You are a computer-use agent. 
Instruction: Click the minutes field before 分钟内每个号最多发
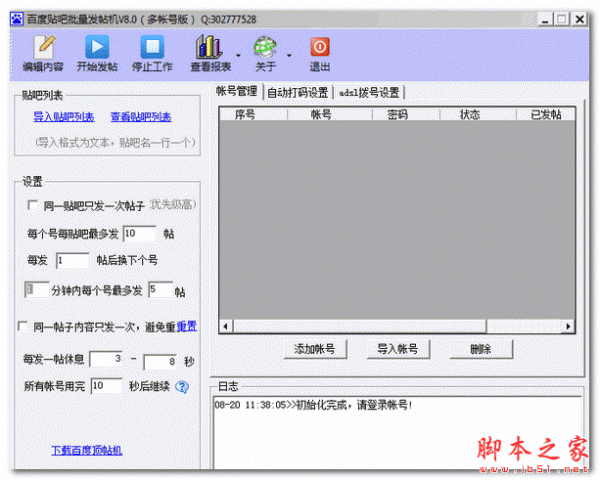click(x=37, y=290)
